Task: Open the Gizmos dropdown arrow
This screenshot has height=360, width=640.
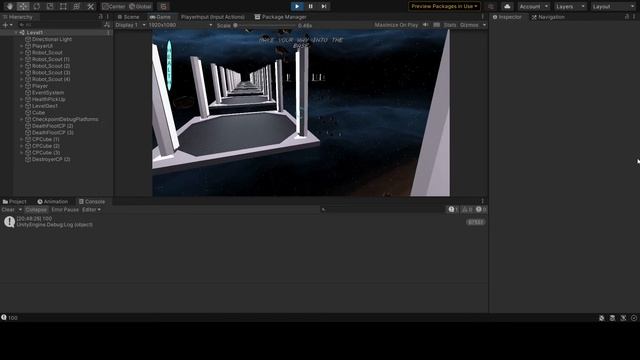Action: coord(484,25)
